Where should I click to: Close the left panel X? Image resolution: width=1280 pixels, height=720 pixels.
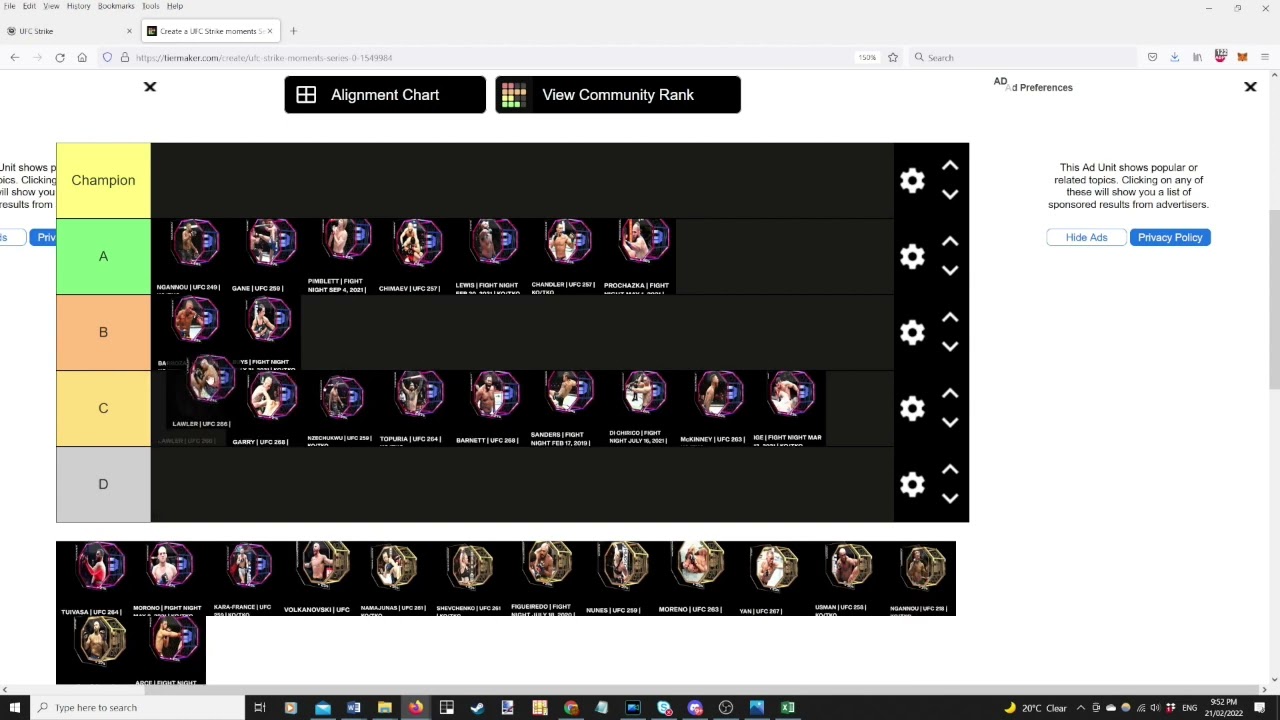click(x=150, y=87)
